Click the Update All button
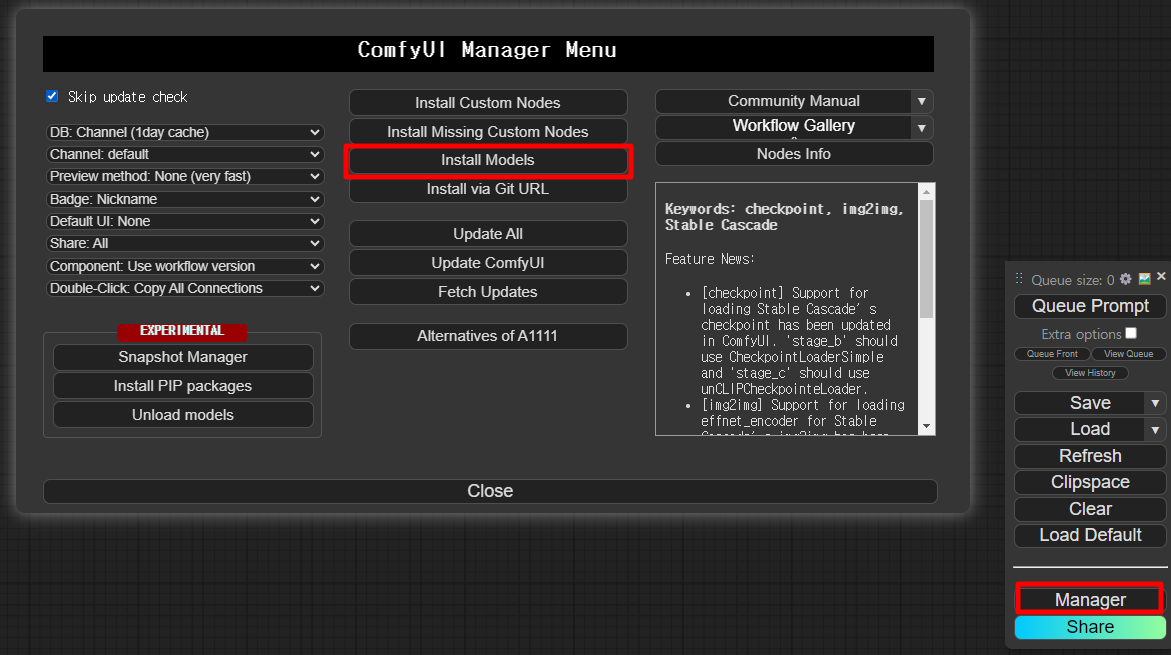 (488, 234)
